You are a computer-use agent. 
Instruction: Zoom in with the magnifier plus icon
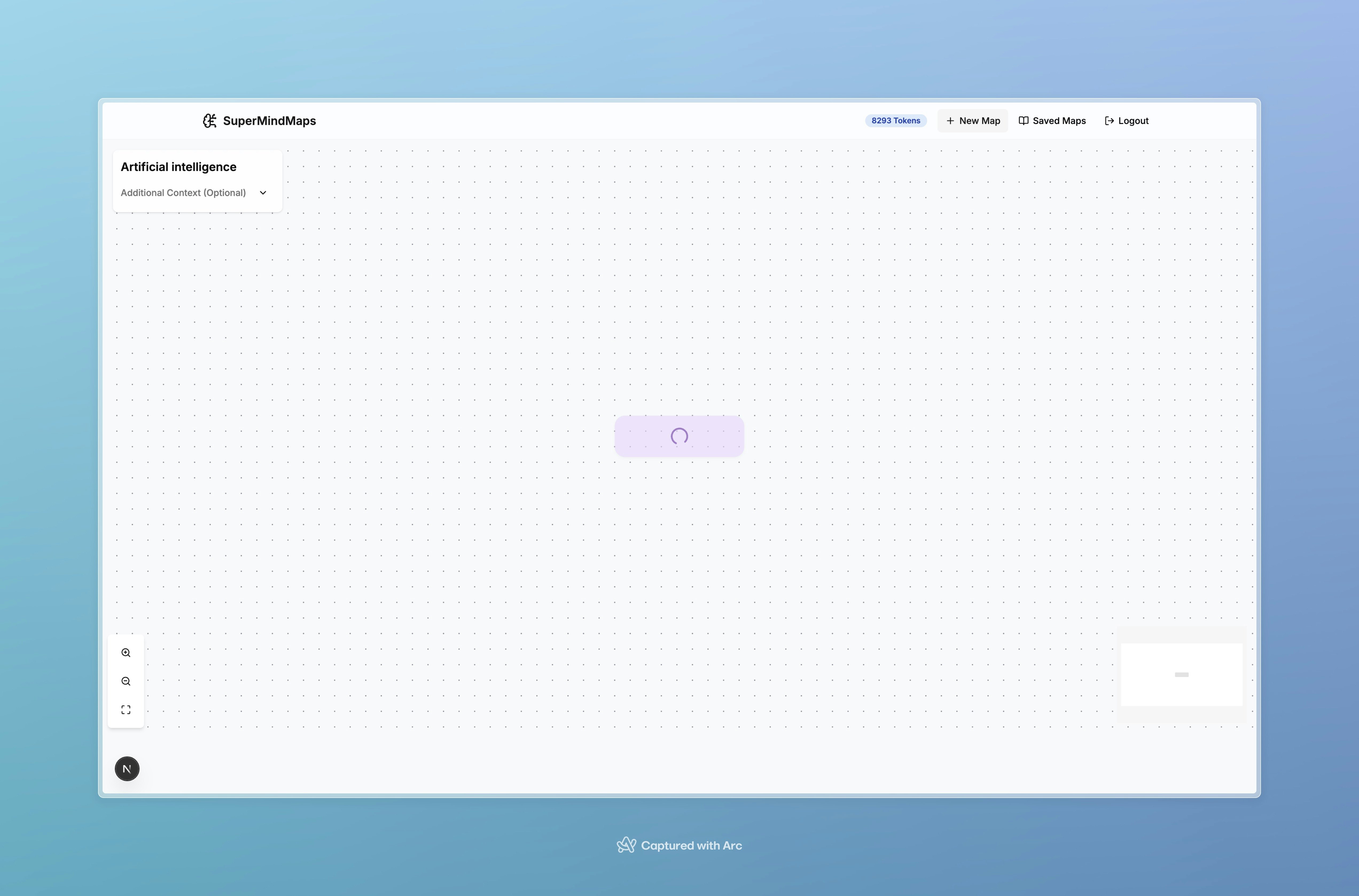126,653
